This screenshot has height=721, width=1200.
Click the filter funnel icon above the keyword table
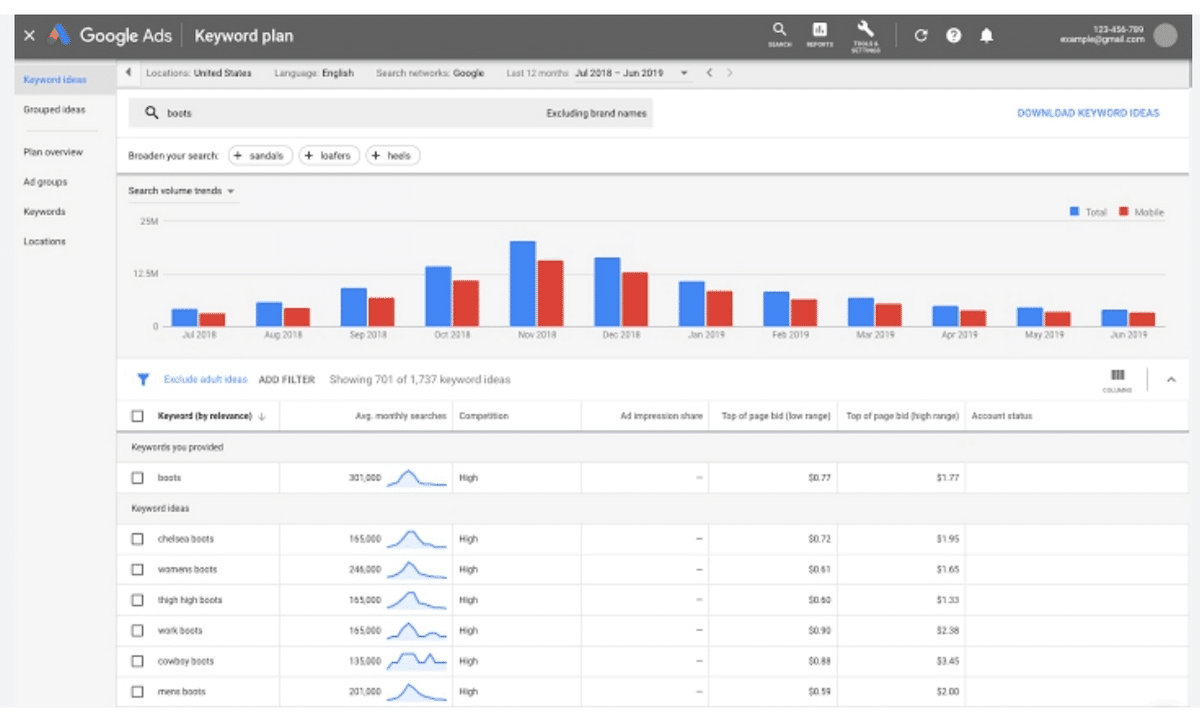coord(142,379)
